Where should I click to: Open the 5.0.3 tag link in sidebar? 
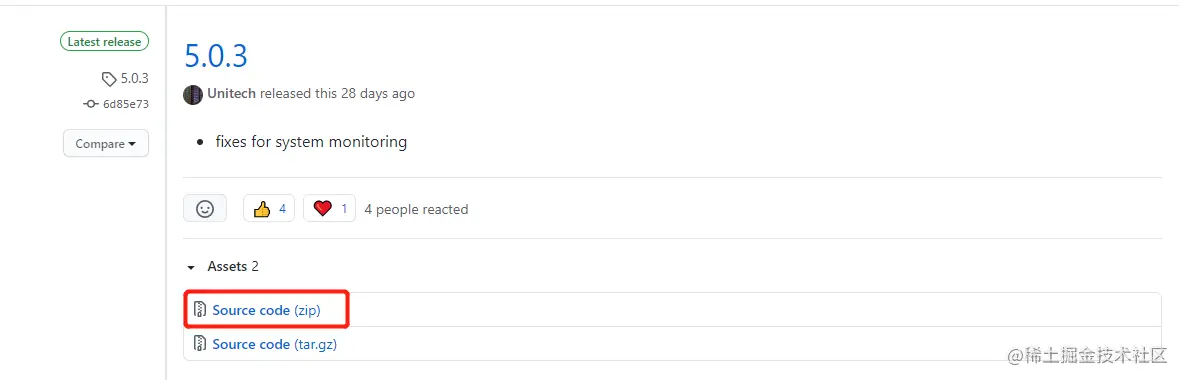point(134,78)
